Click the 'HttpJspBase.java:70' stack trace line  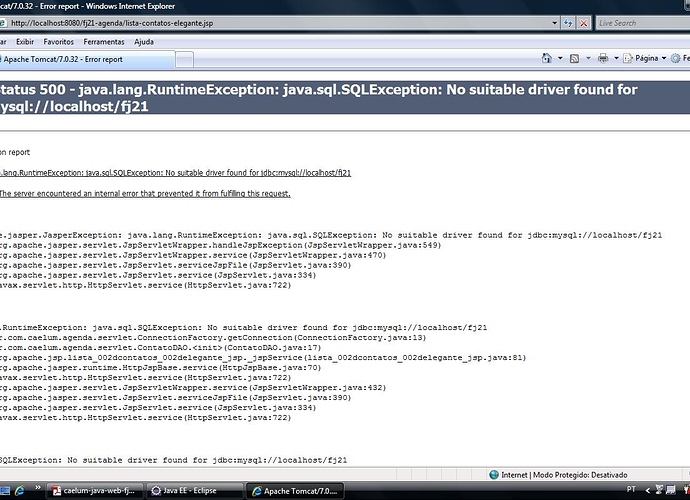tap(161, 368)
